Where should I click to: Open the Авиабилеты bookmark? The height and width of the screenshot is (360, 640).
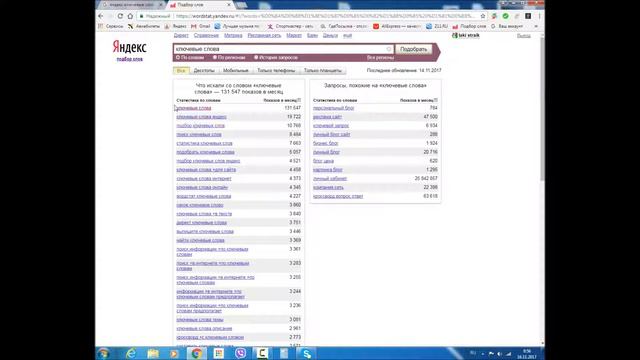coord(144,26)
